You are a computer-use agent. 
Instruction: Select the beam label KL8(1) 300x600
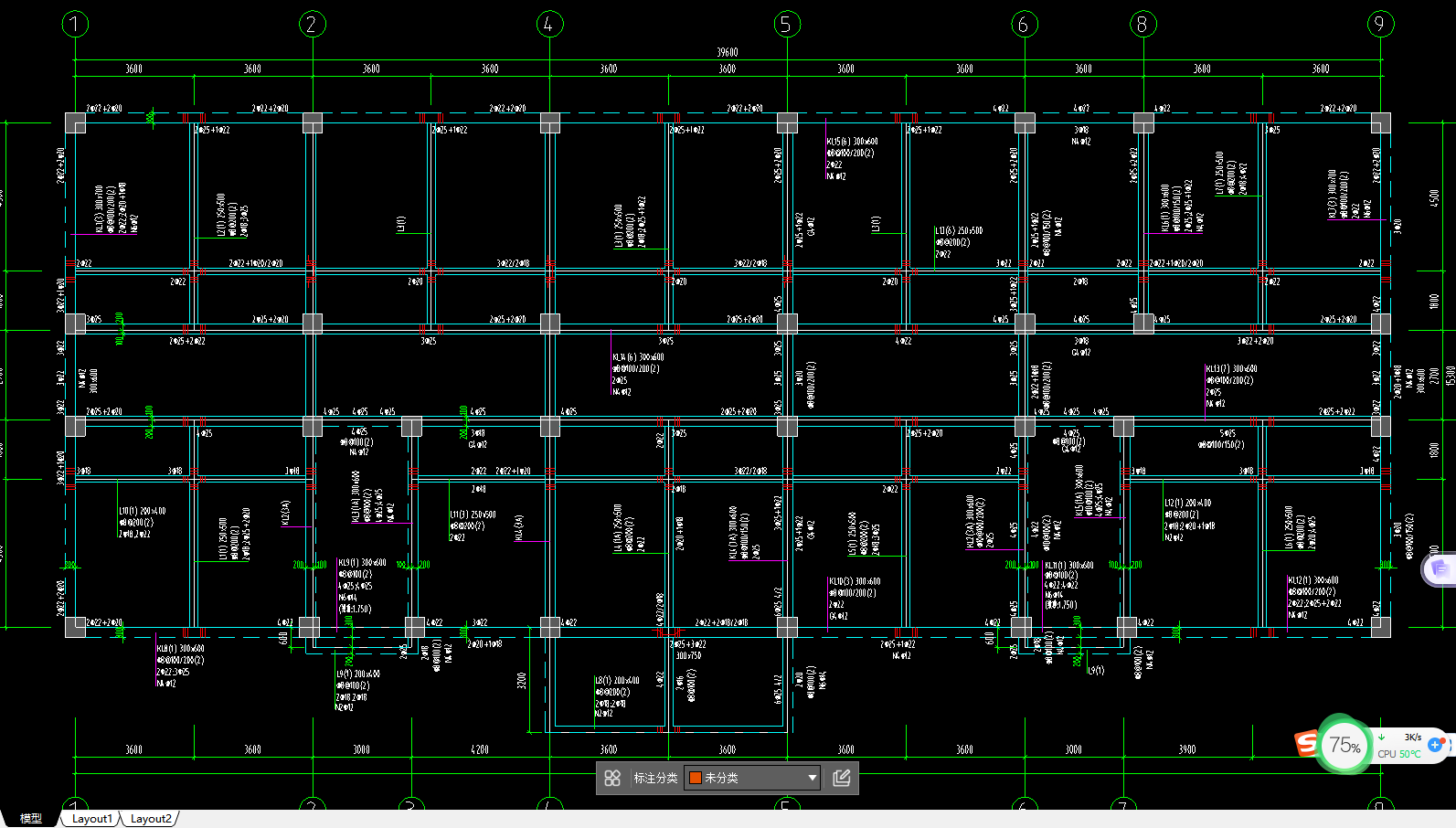tap(180, 649)
